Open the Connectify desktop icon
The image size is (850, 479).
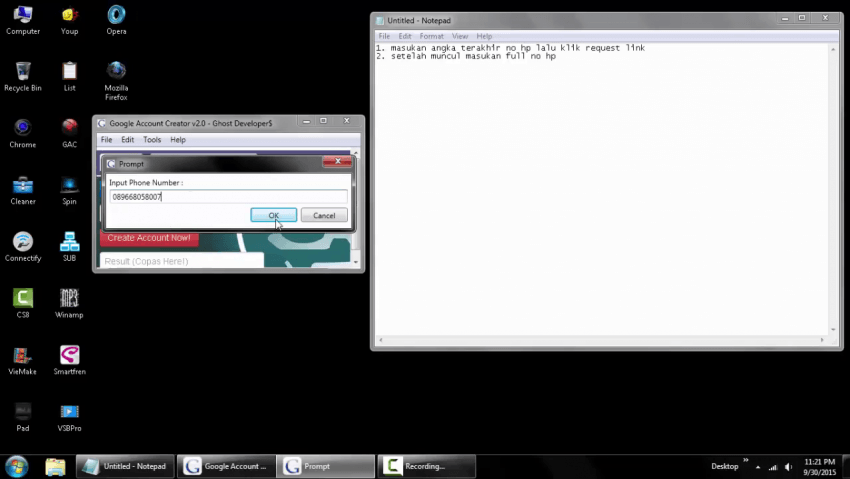(22, 242)
